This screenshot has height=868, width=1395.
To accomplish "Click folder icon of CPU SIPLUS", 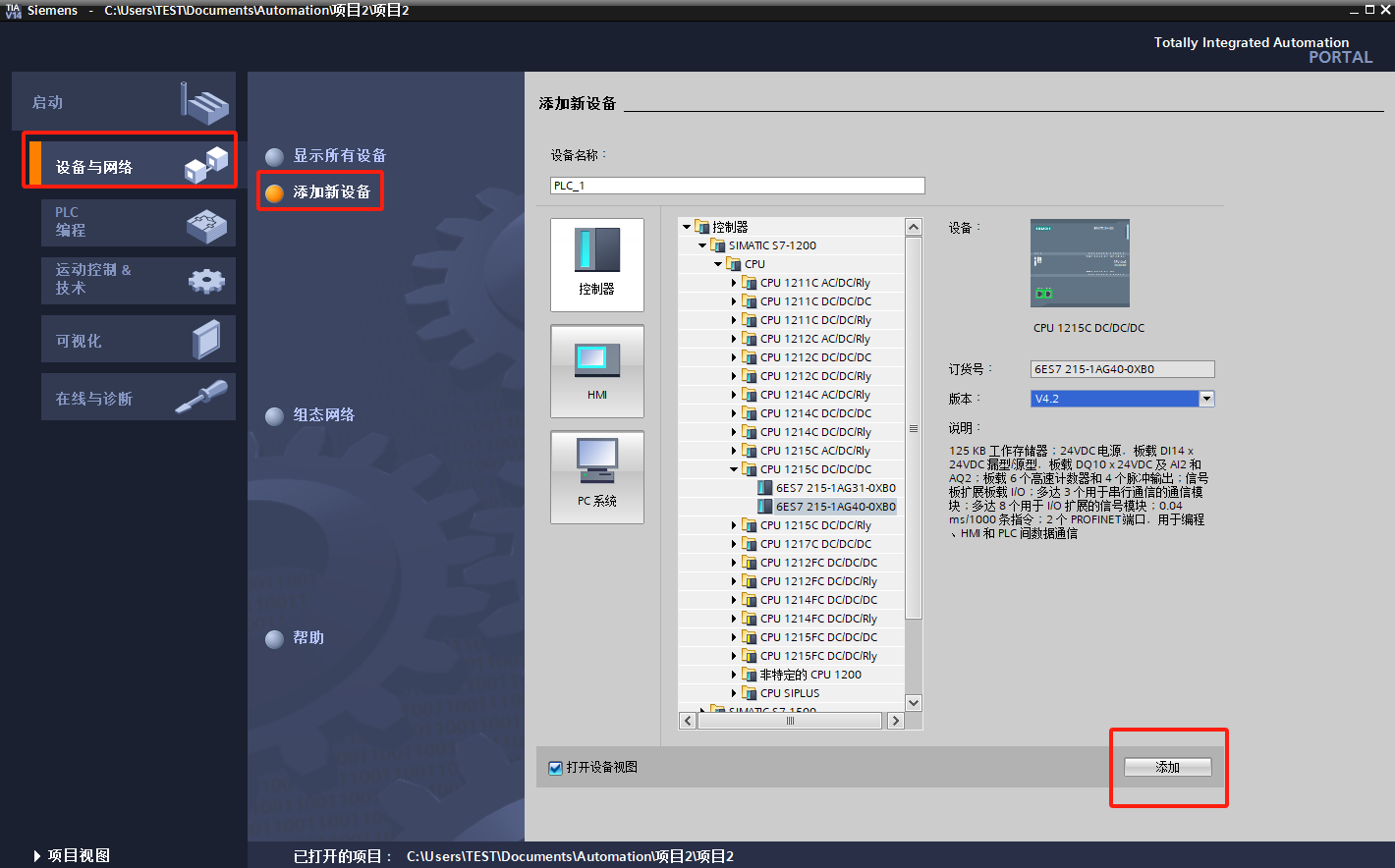I will coord(750,693).
